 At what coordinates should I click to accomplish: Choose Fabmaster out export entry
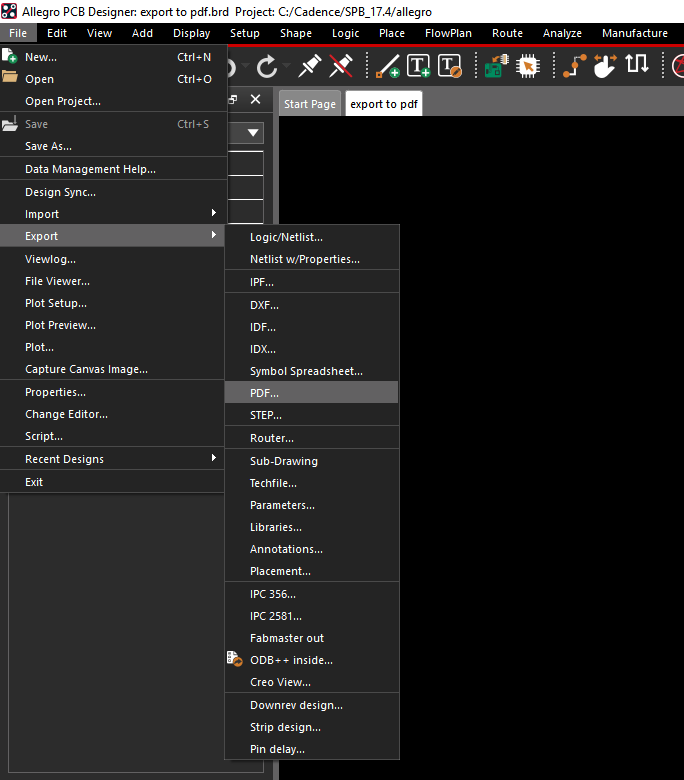[311, 637]
